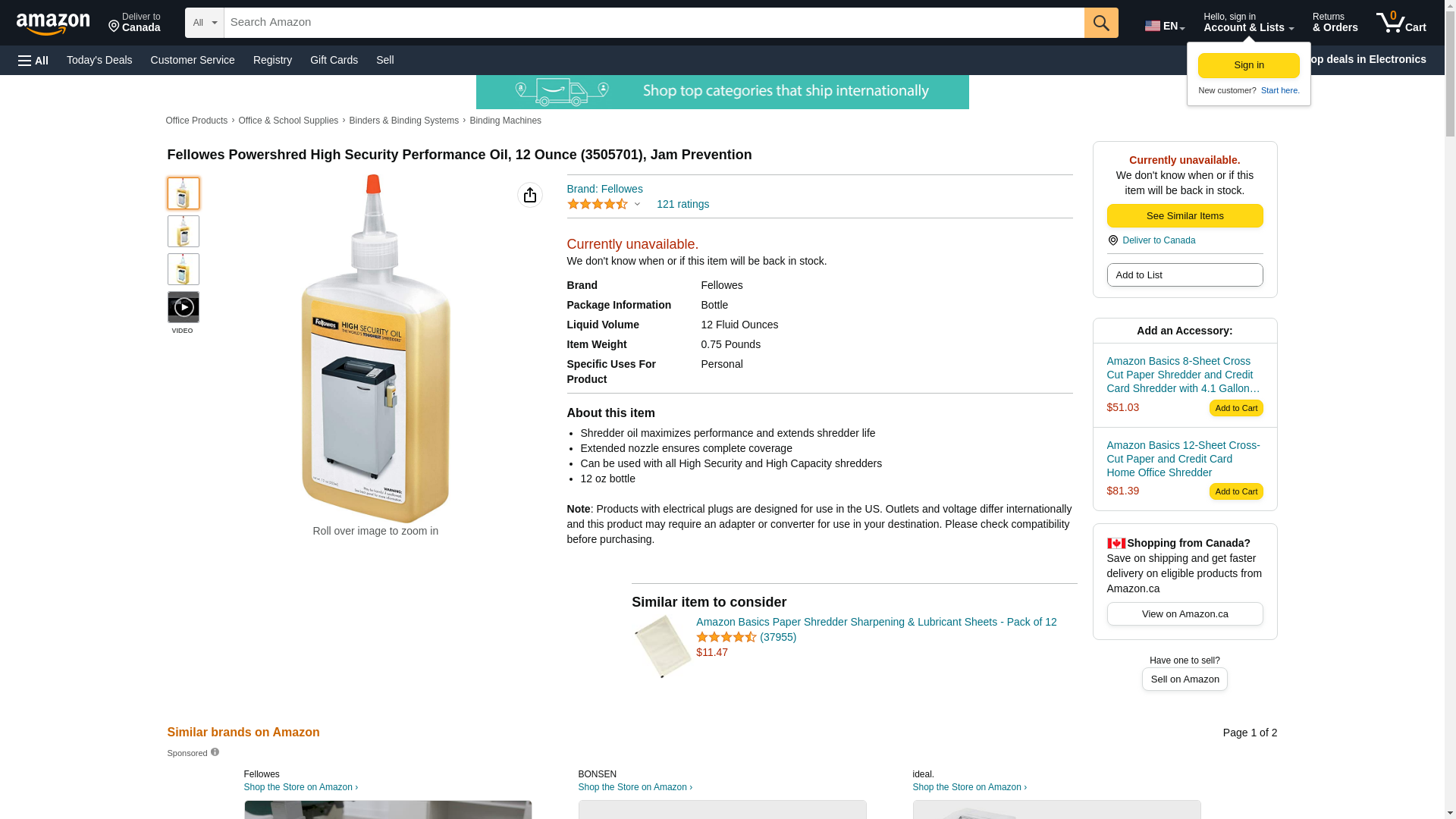Viewport: 1456px width, 819px height.
Task: Open Today's Deals from navigation bar
Action: tap(99, 60)
